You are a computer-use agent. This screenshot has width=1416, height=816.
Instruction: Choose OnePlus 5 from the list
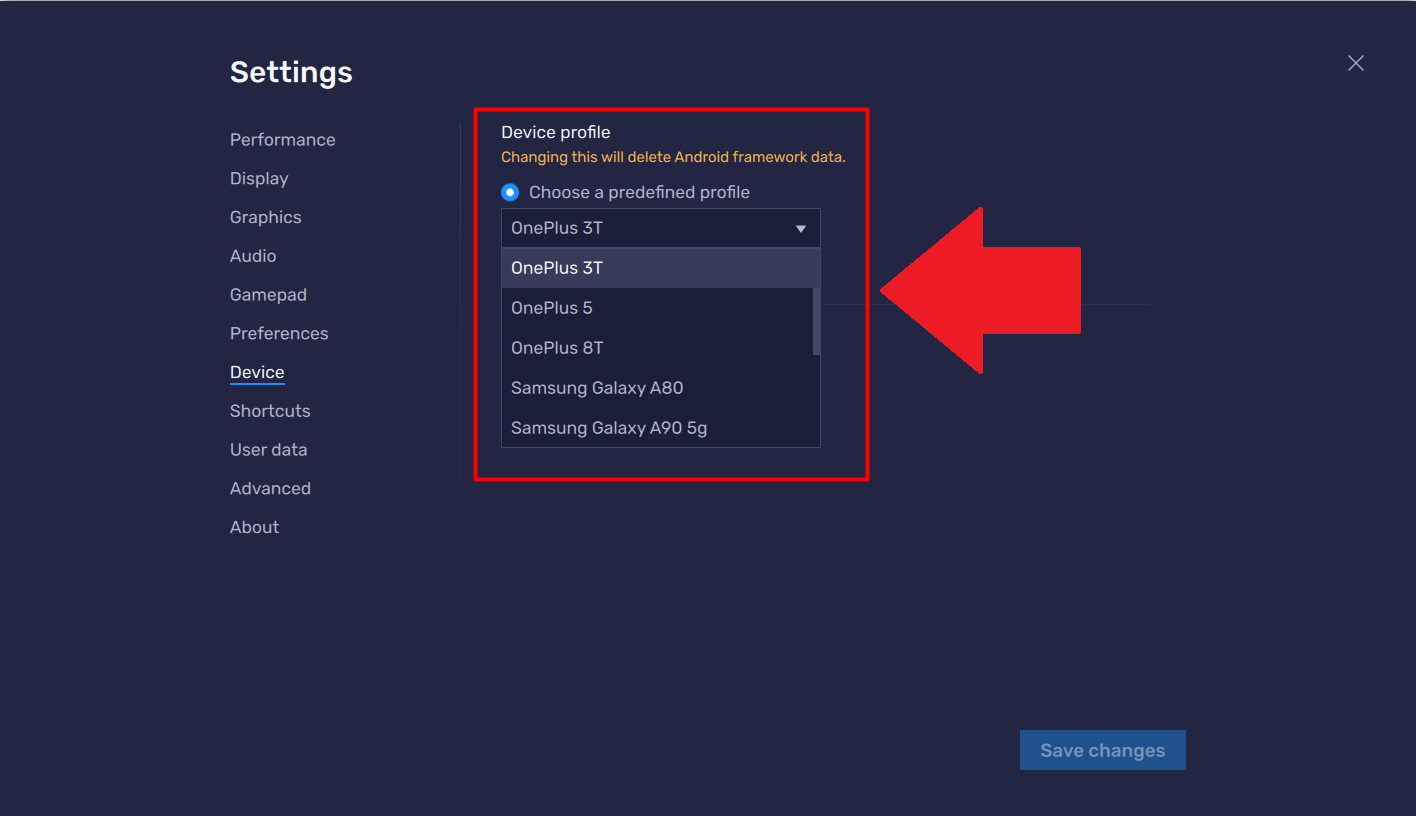[x=657, y=308]
